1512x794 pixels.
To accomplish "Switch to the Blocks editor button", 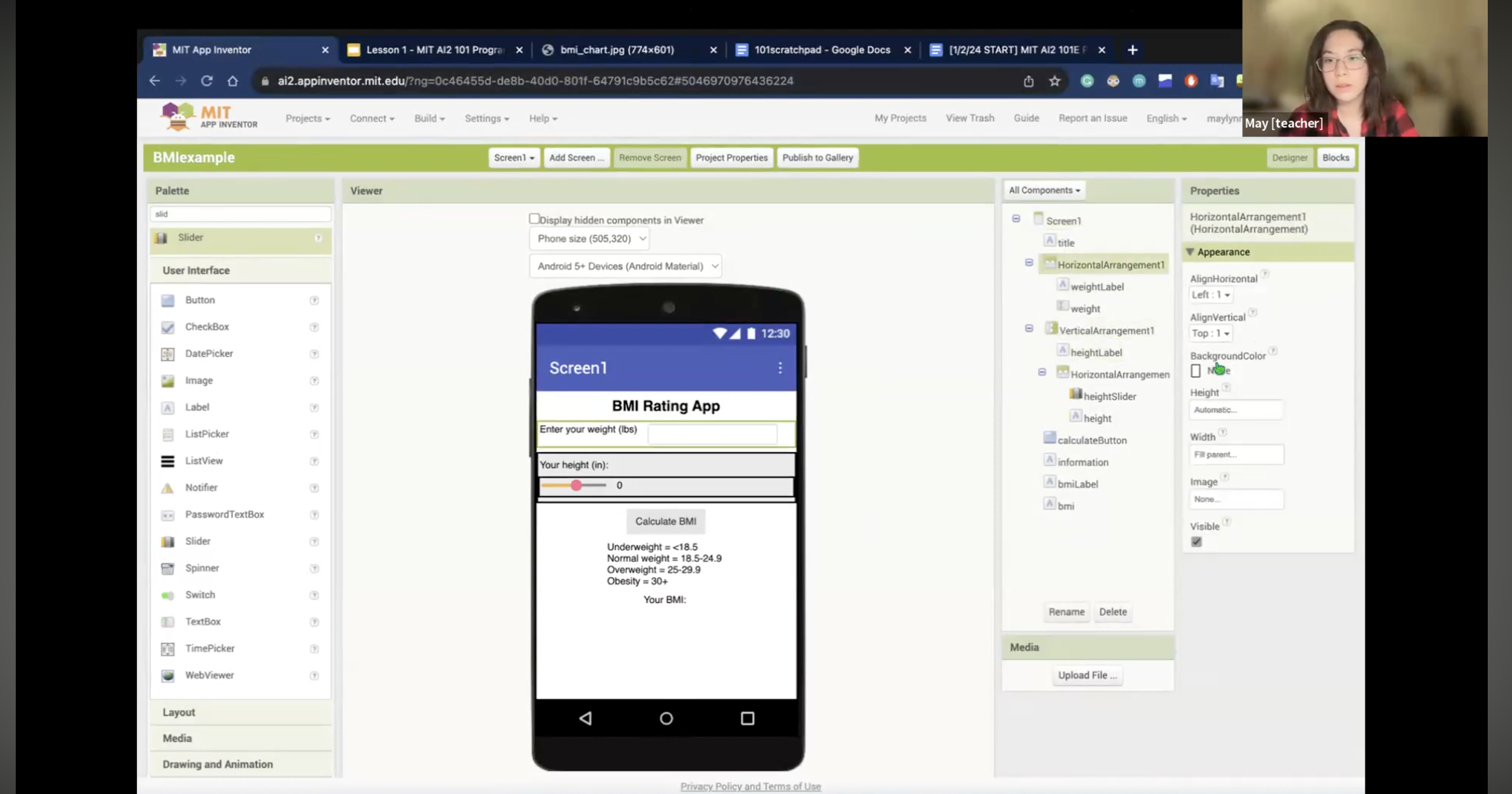I will tap(1335, 158).
